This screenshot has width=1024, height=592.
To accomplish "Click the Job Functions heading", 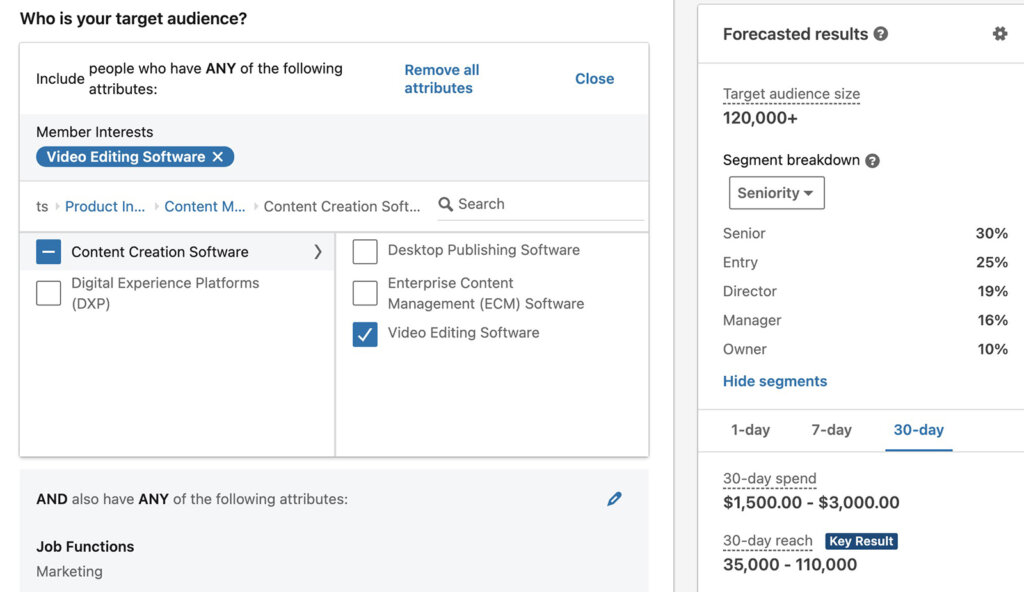I will 85,547.
